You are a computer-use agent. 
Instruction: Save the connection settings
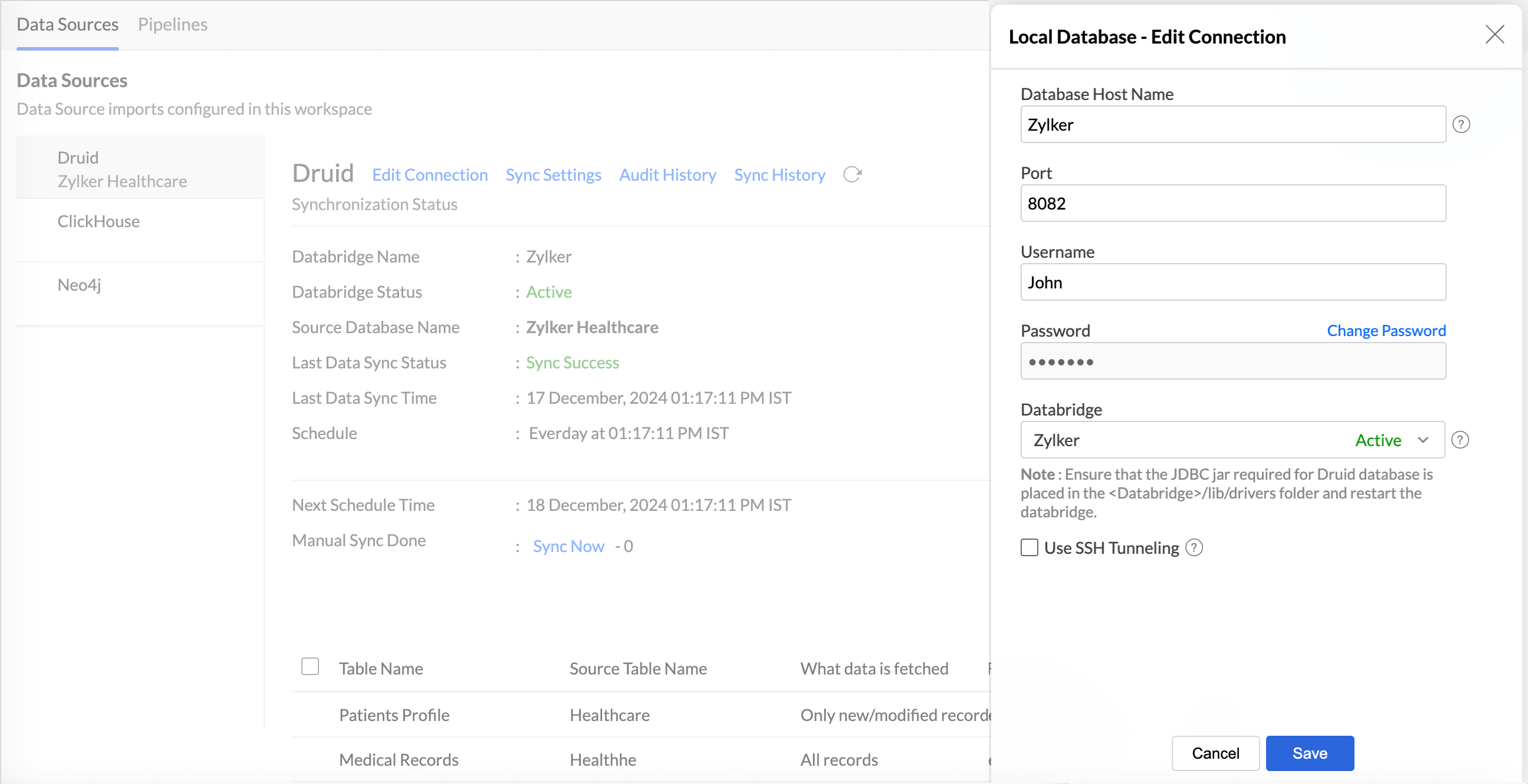(1309, 753)
